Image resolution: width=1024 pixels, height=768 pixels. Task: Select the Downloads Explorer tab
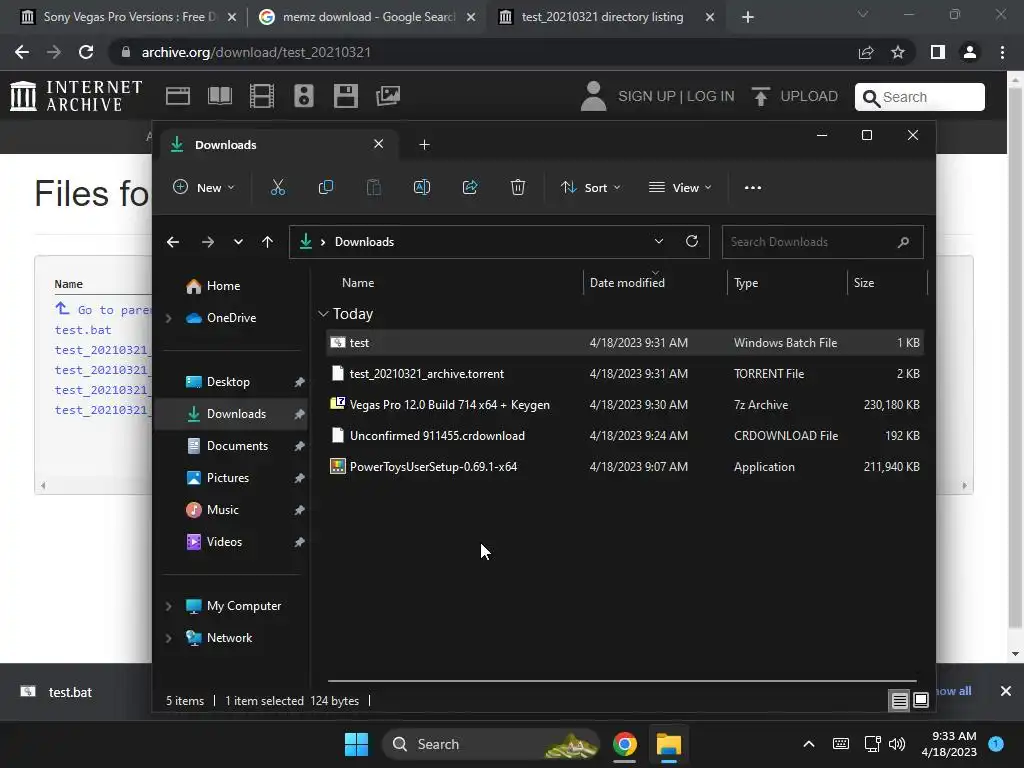pyautogui.click(x=278, y=144)
